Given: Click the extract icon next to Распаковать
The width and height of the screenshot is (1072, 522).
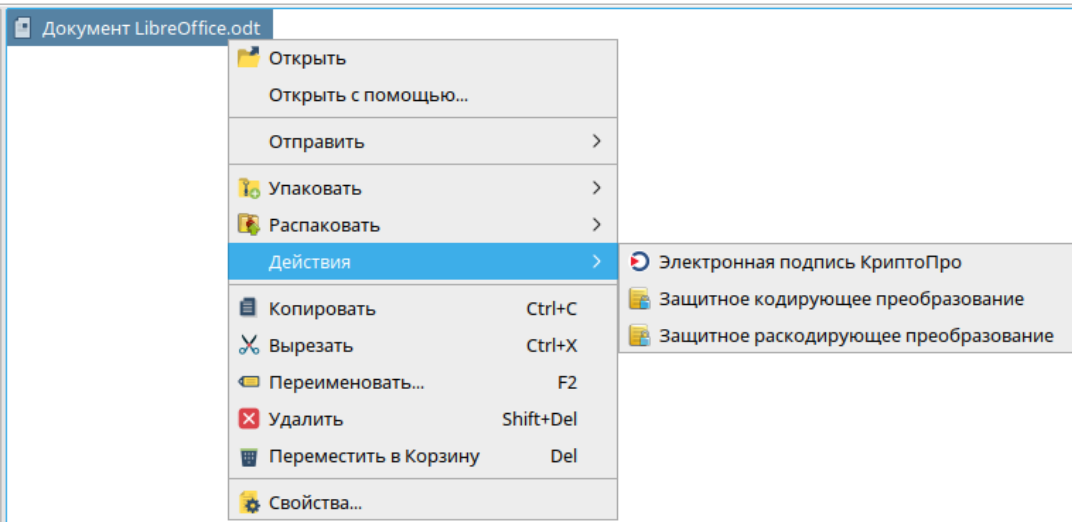Looking at the screenshot, I should pyautogui.click(x=249, y=224).
